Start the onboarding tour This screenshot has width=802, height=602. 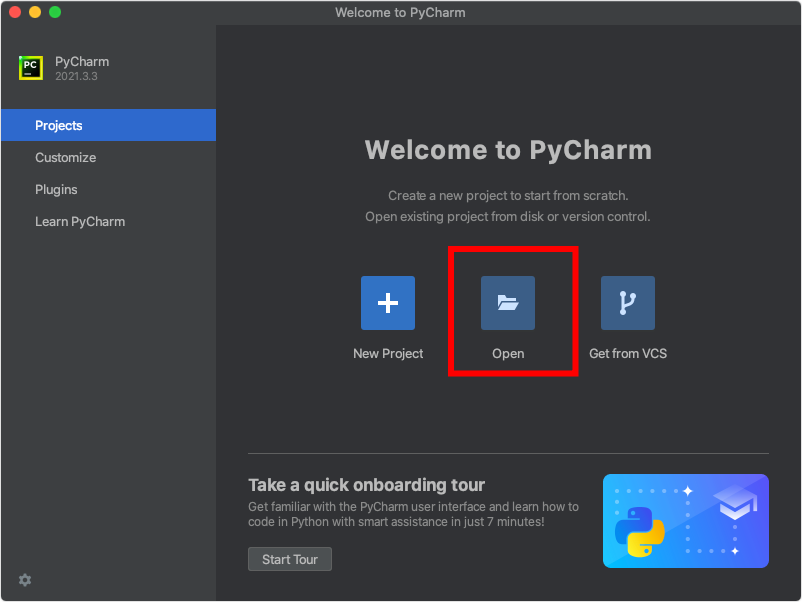coord(289,559)
